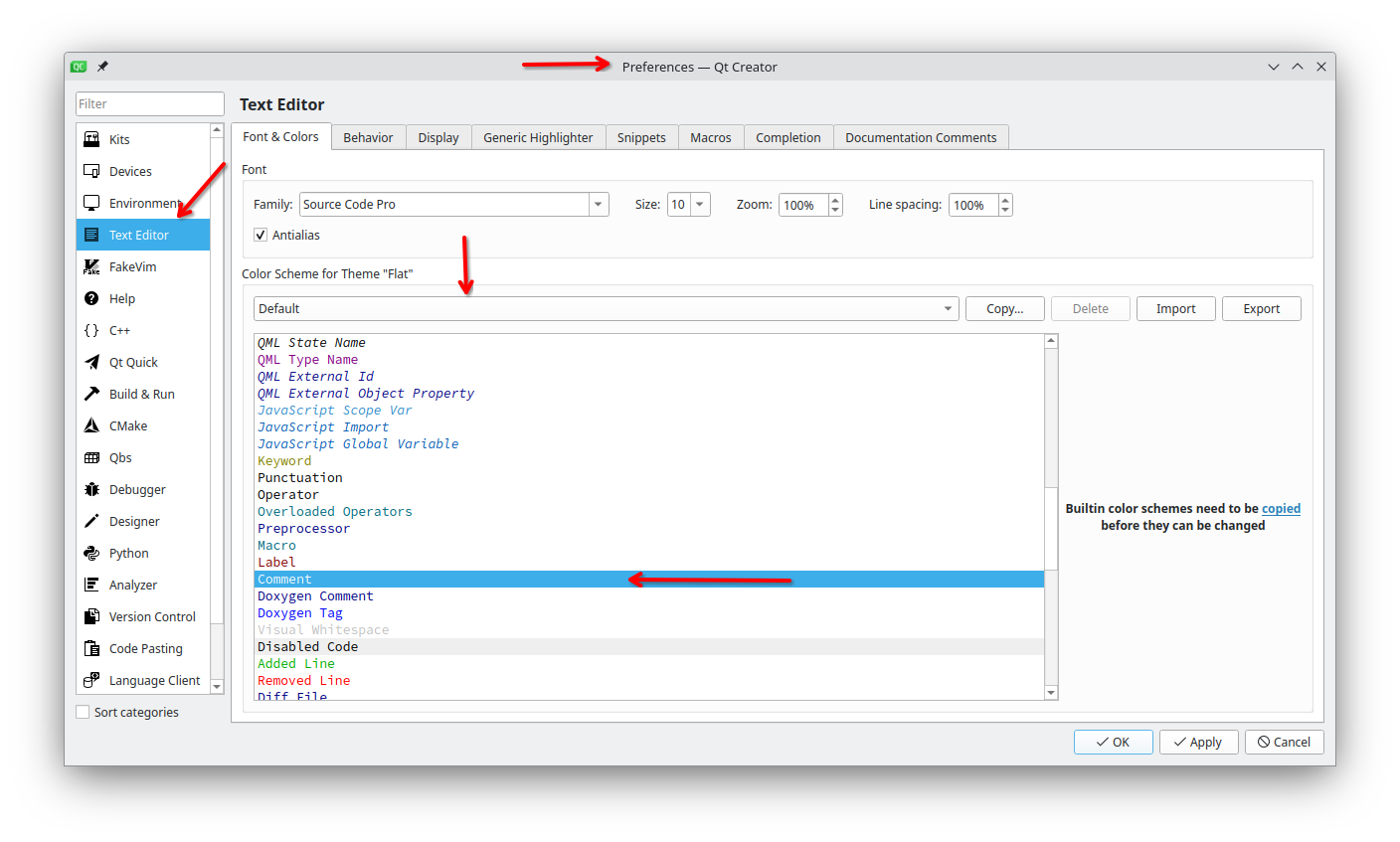
Task: Click the Qt Creator logo in title bar
Action: [x=79, y=67]
